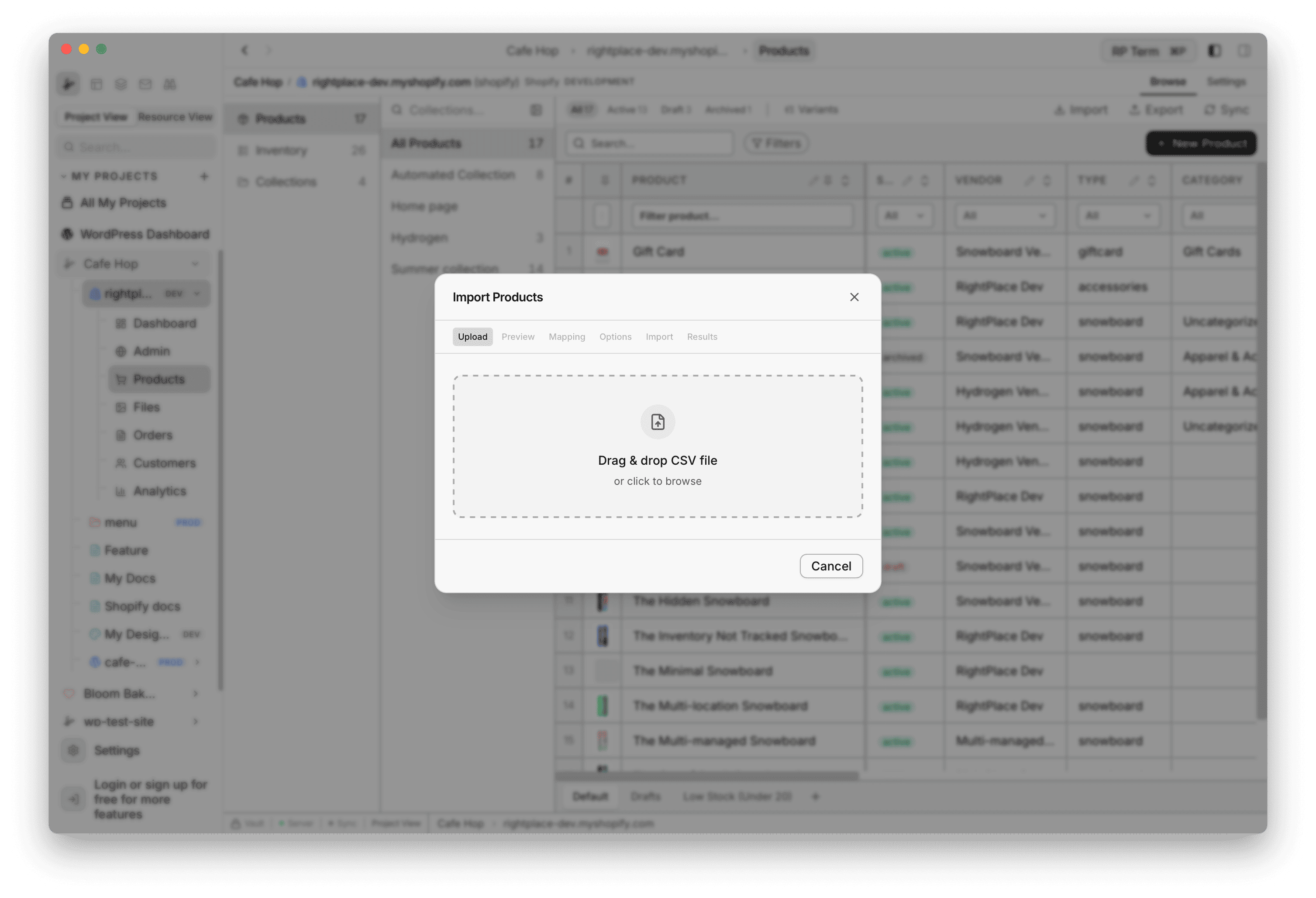Click the binoculars search icon in the toolbar
Image resolution: width=1316 pixels, height=898 pixels.
pos(169,83)
